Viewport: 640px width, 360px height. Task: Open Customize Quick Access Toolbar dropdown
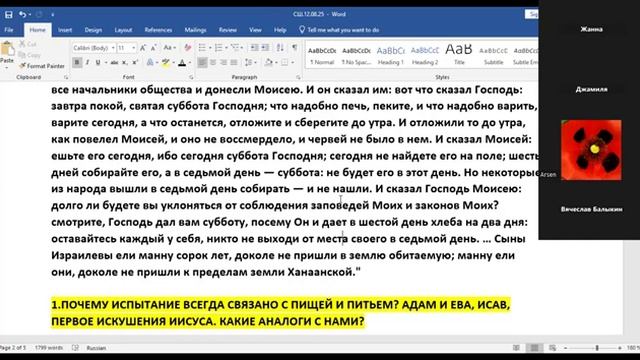point(53,15)
